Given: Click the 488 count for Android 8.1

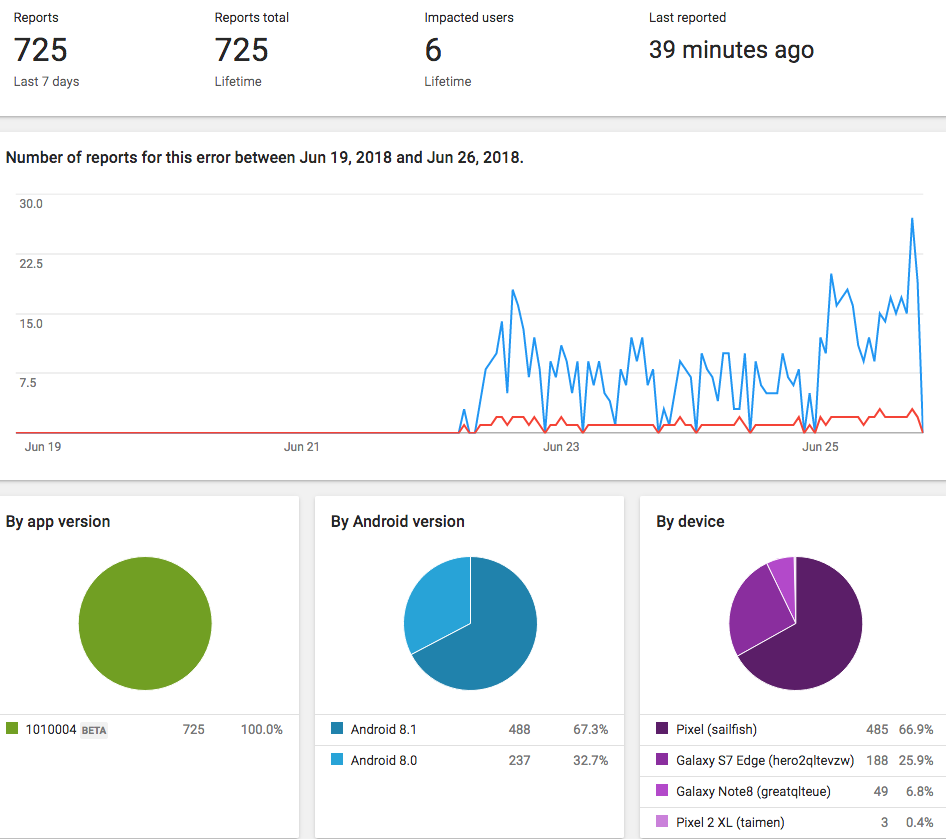Looking at the screenshot, I should click(x=519, y=729).
